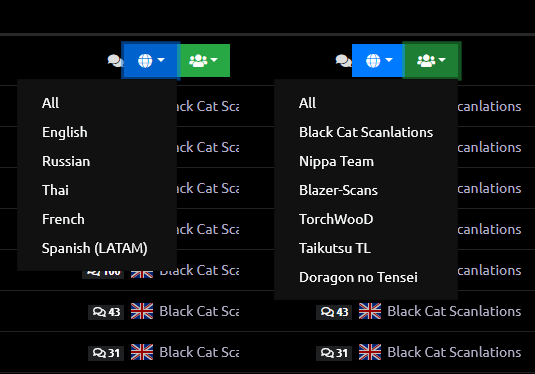Open the 43 comments badge on right
Screen dimensions: 535x374
tap(334, 312)
